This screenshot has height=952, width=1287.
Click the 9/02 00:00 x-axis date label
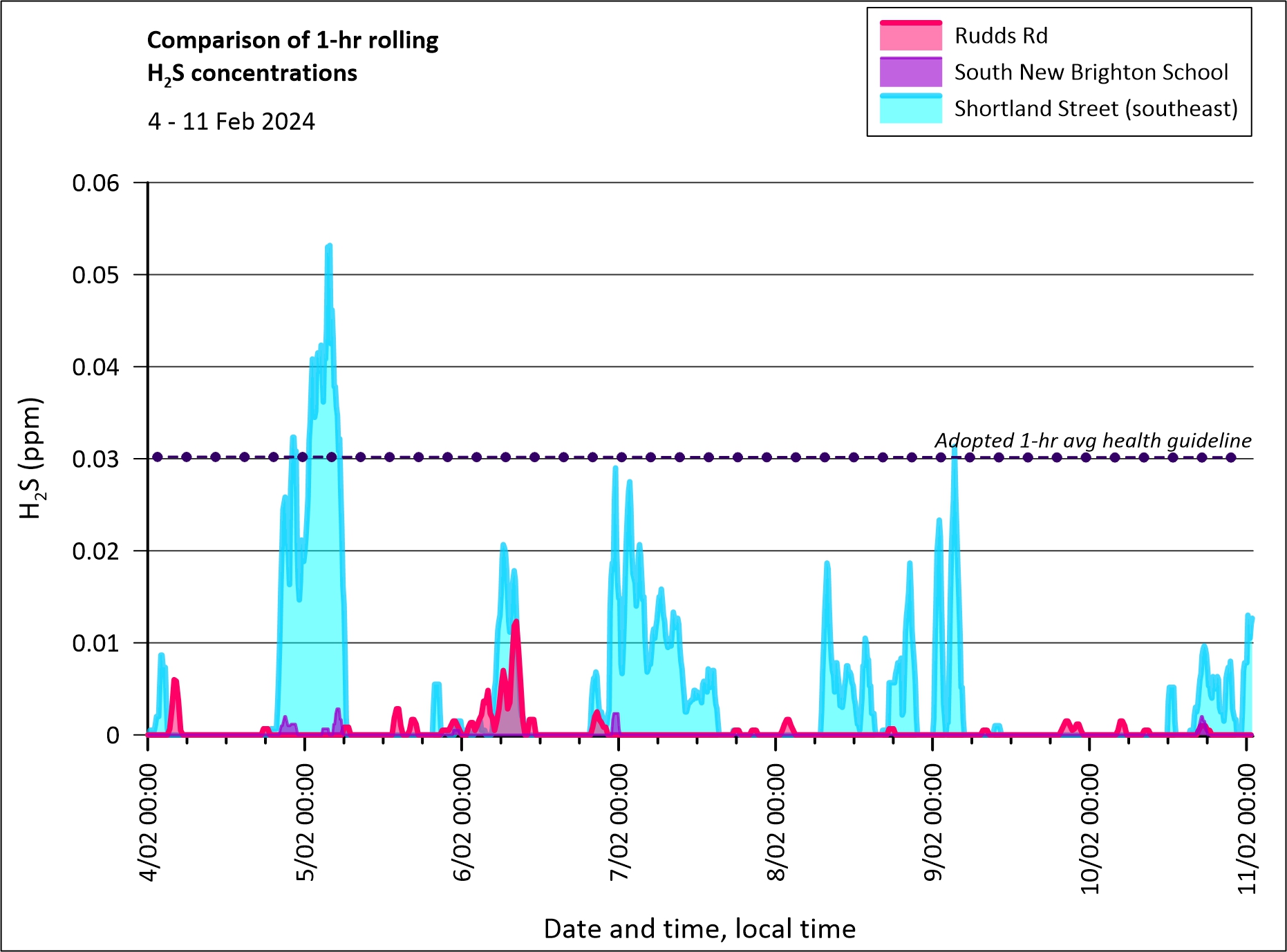click(x=933, y=822)
